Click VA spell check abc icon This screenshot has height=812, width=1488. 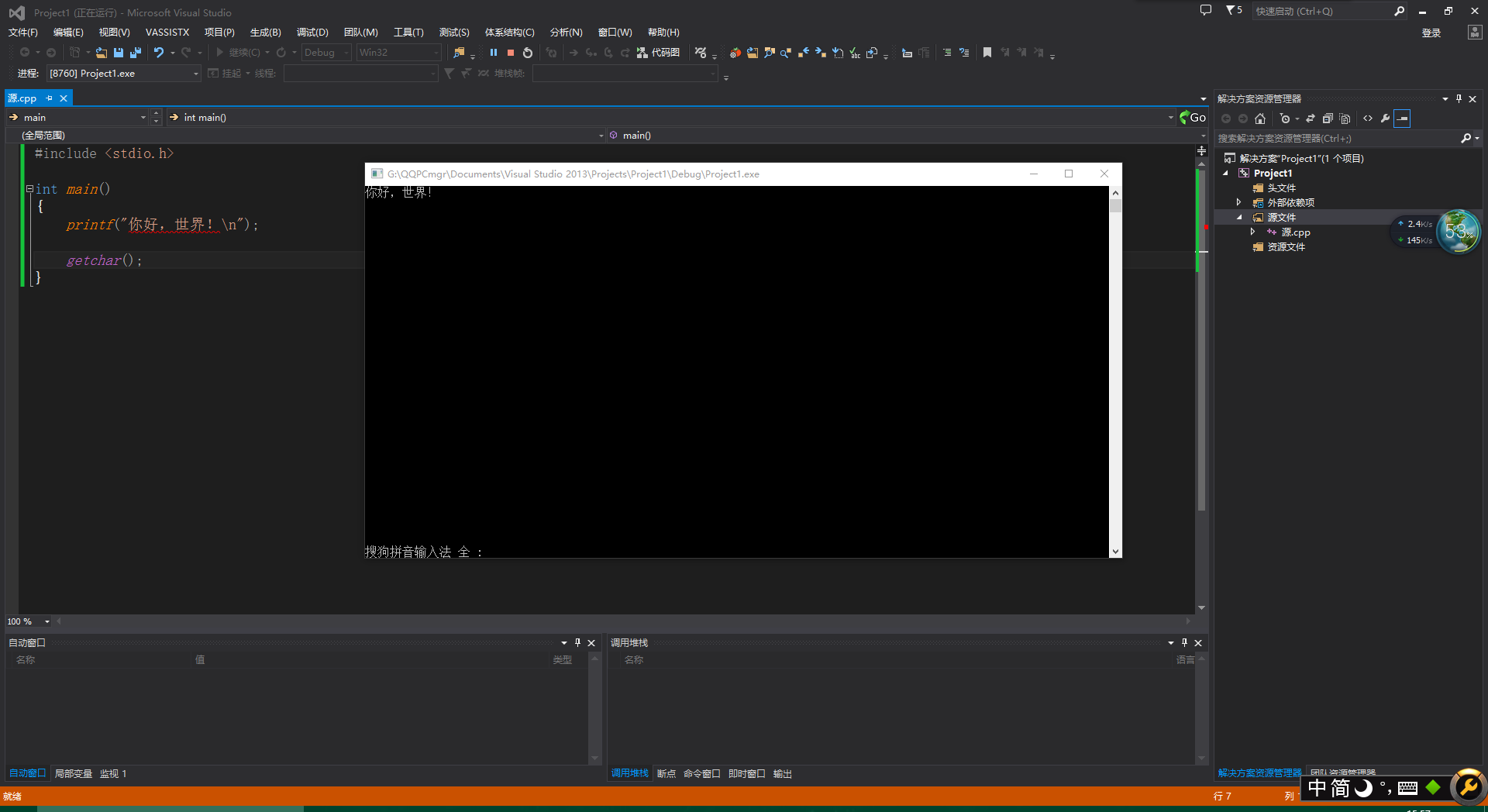[x=855, y=53]
